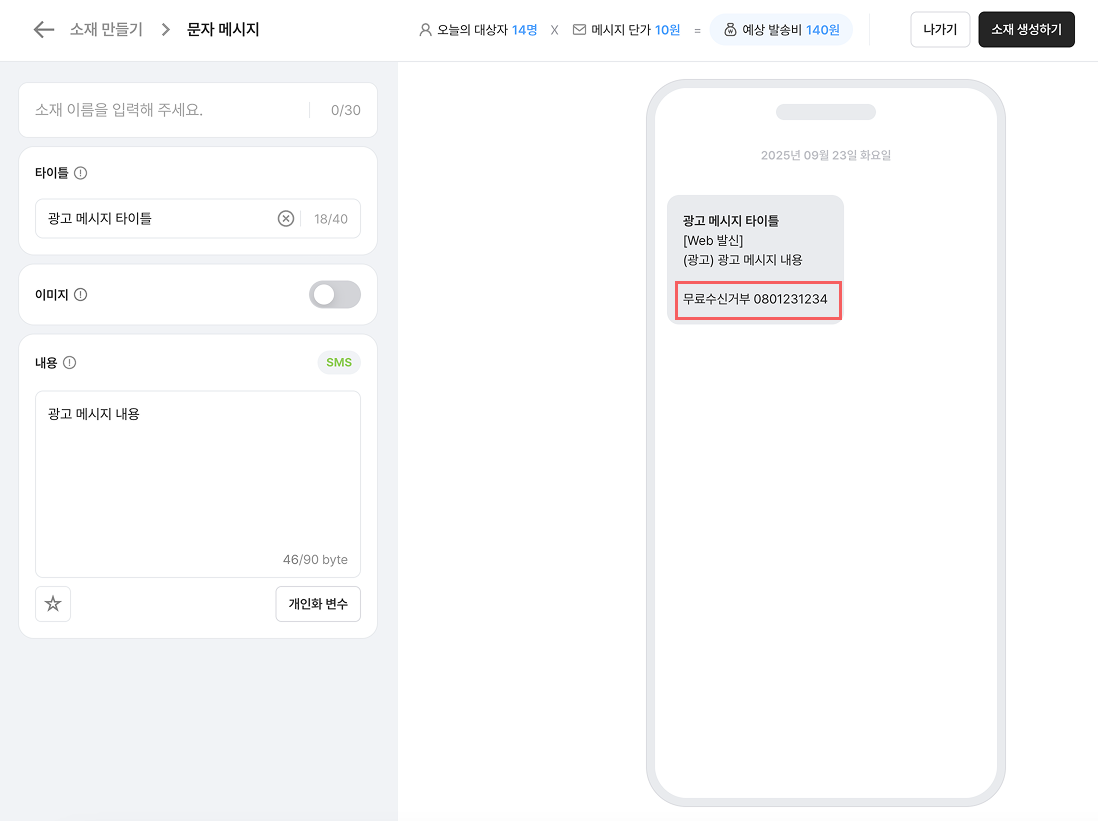The height and width of the screenshot is (821, 1098).
Task: Click the back arrow icon
Action: pyautogui.click(x=43, y=30)
